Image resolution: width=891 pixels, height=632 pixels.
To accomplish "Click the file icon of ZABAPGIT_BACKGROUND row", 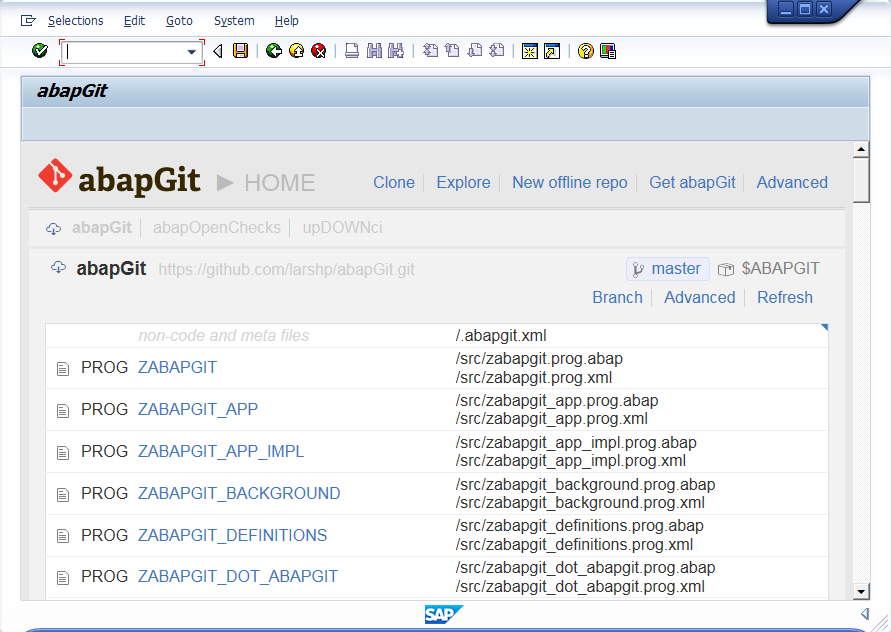I will click(63, 494).
